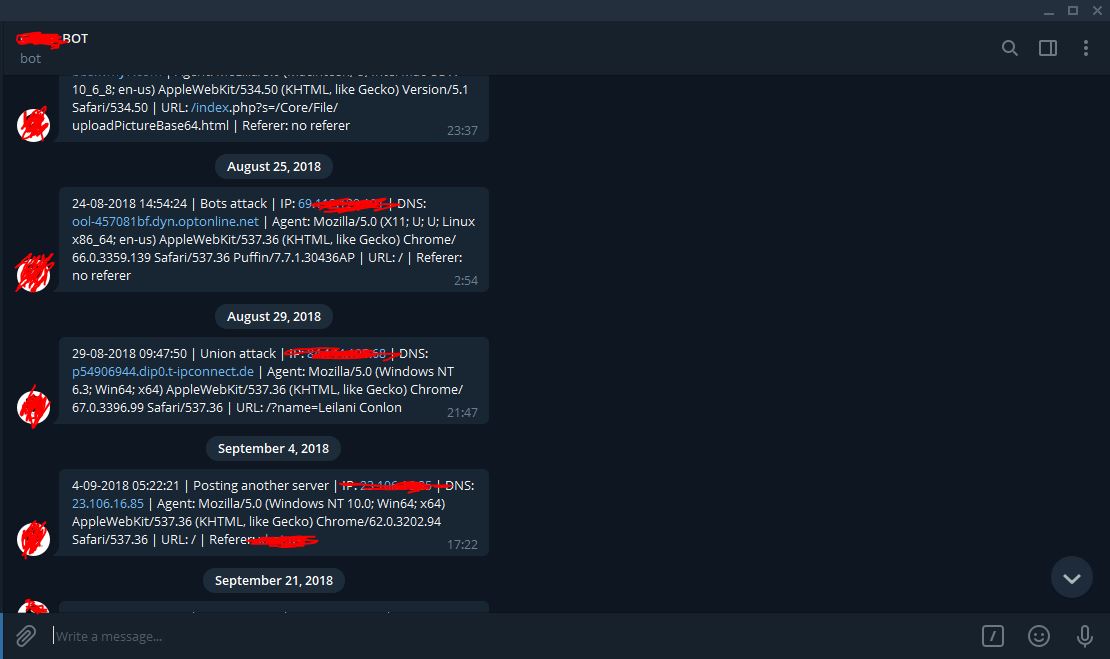Open p54906944.dip0.t-ipconnect.de link

pos(163,372)
